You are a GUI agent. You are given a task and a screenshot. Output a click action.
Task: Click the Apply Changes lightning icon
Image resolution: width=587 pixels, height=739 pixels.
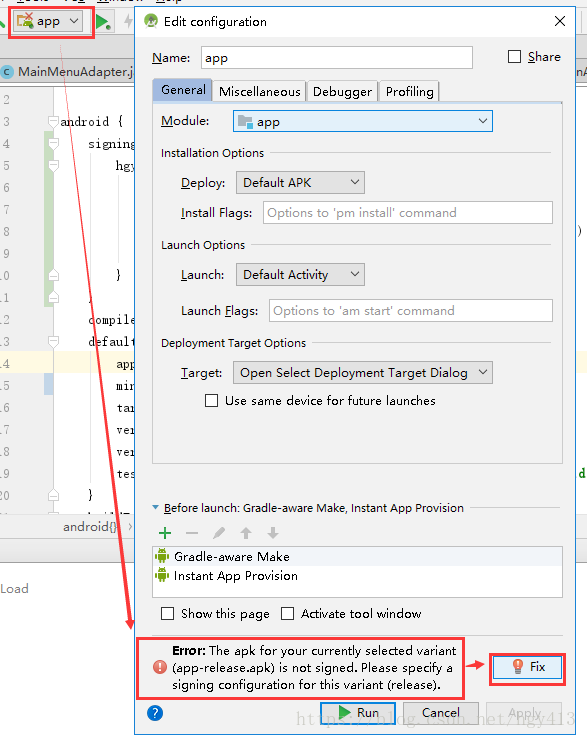[x=128, y=21]
